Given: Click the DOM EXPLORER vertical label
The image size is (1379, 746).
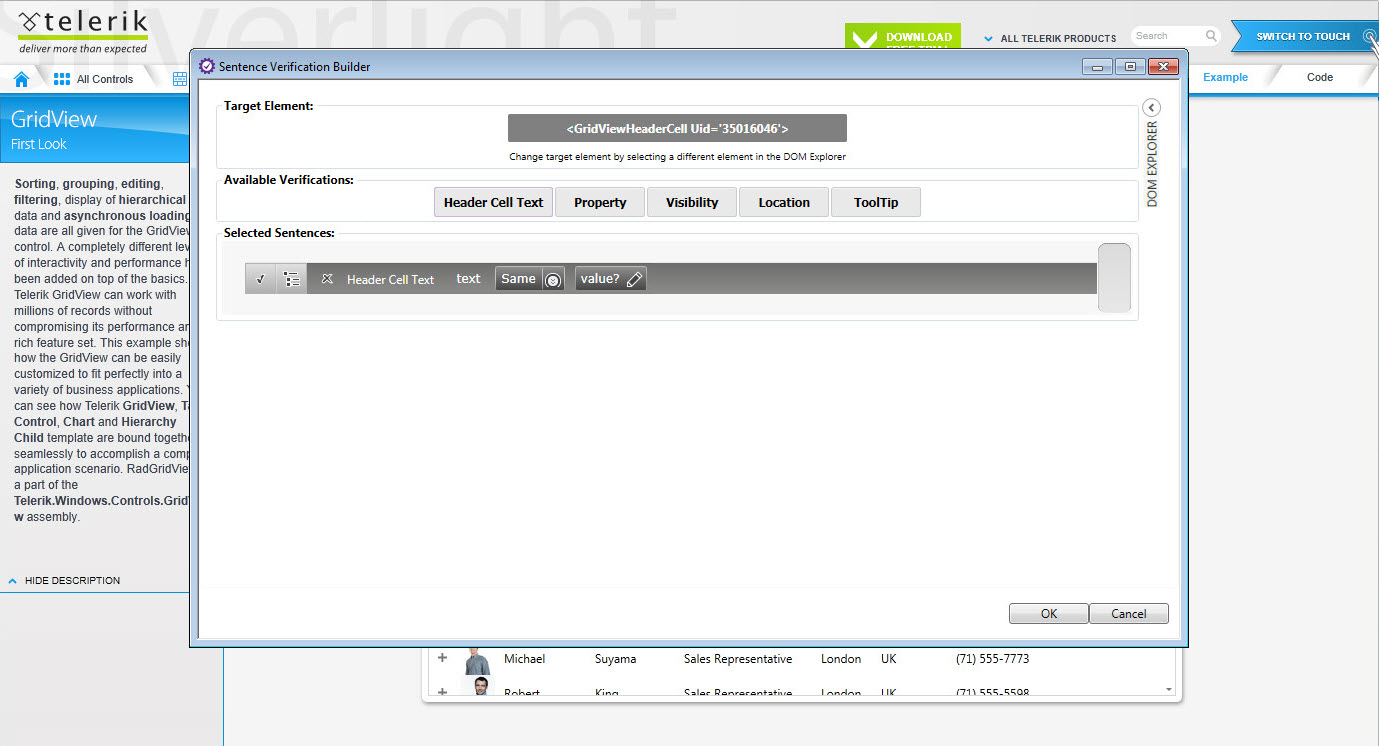Looking at the screenshot, I should [x=1152, y=164].
